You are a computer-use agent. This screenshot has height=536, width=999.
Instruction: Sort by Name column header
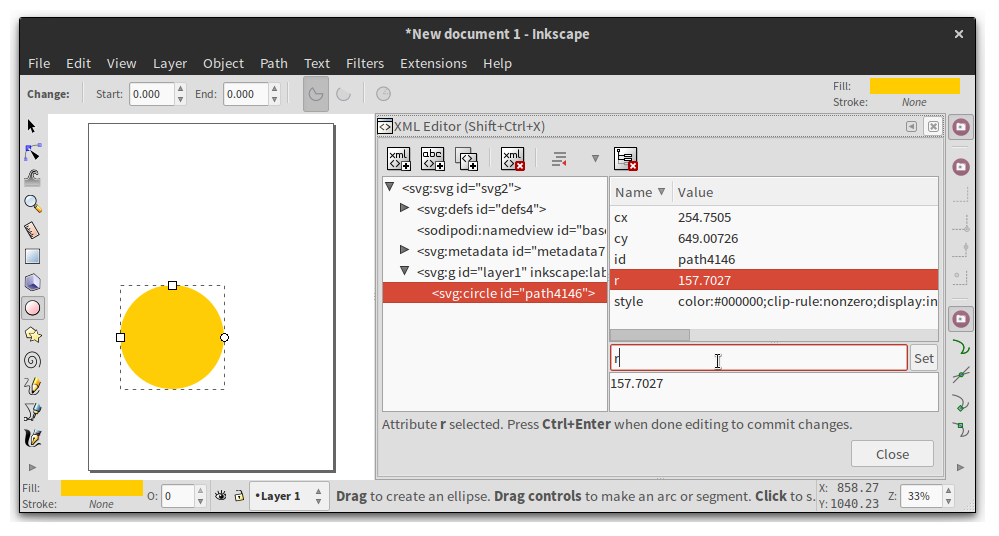click(x=640, y=192)
